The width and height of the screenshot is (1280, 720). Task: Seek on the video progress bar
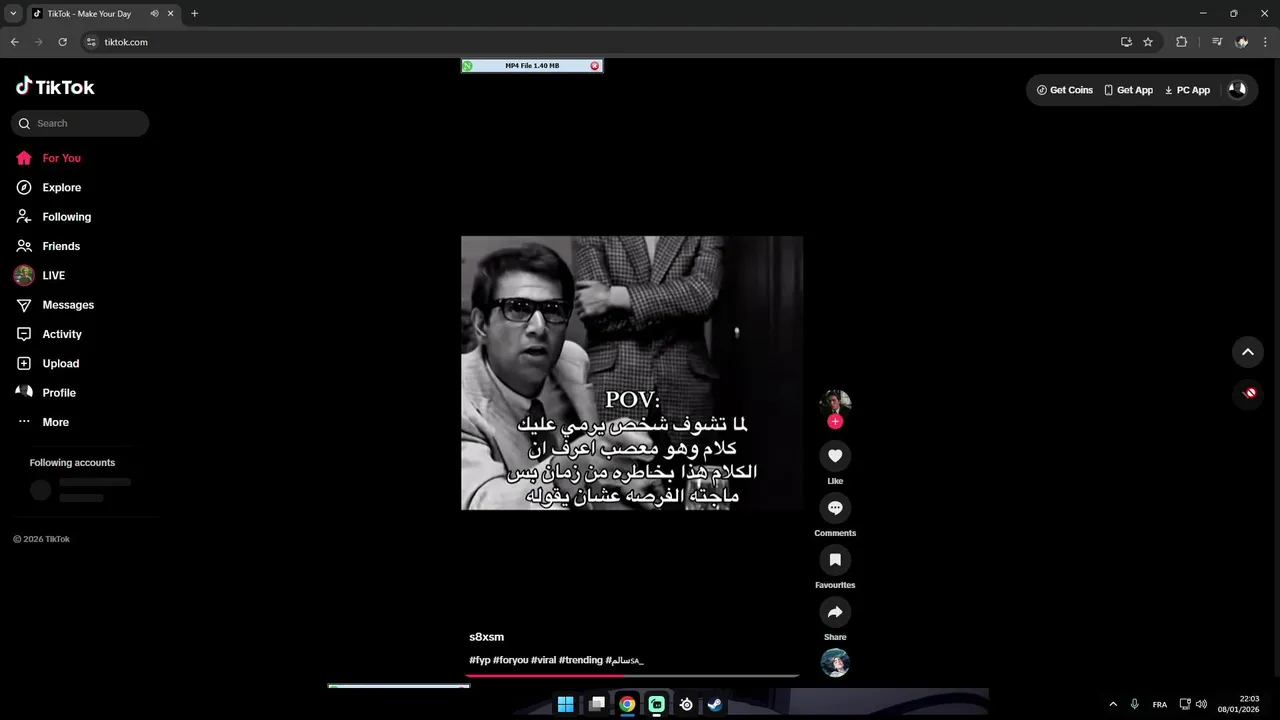632,676
